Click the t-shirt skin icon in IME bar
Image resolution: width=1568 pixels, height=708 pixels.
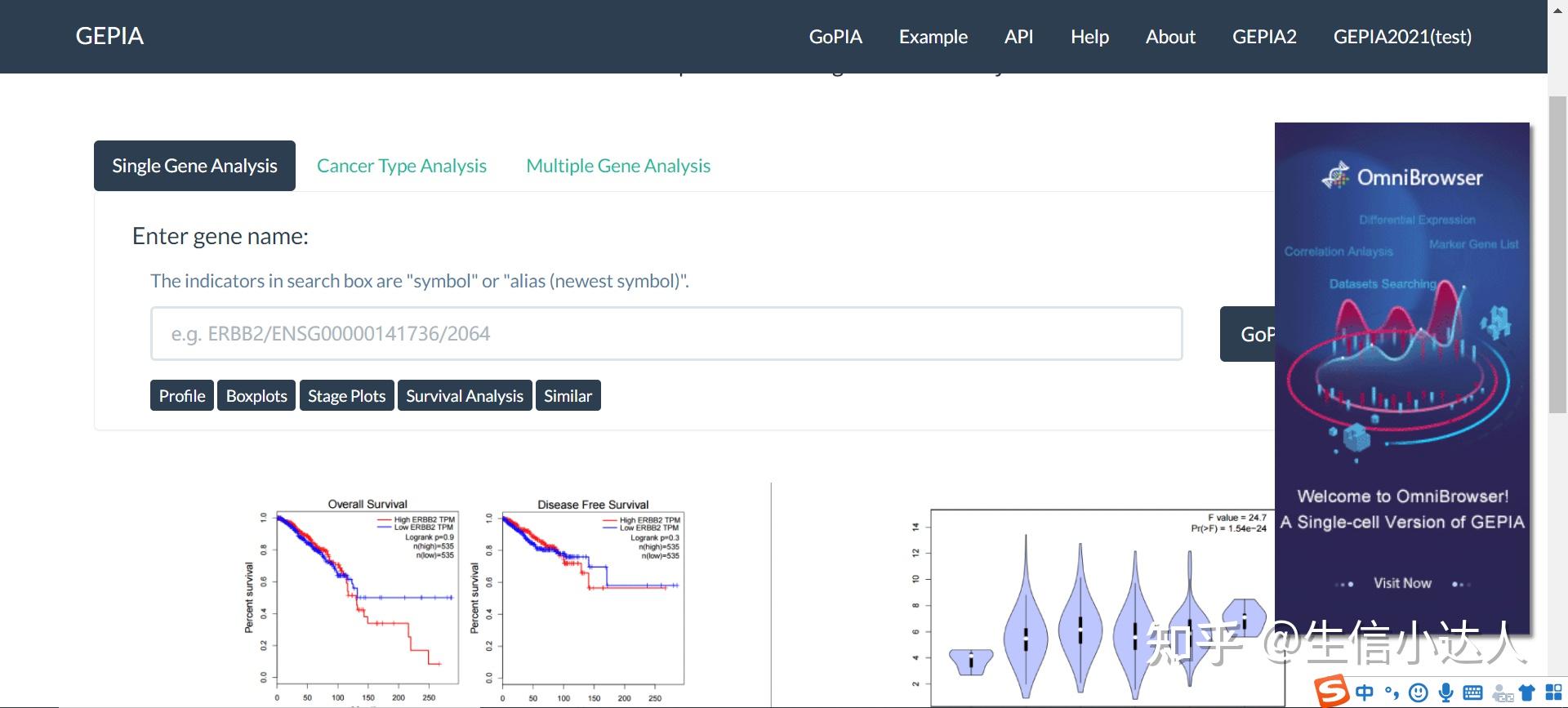pyautogui.click(x=1527, y=692)
